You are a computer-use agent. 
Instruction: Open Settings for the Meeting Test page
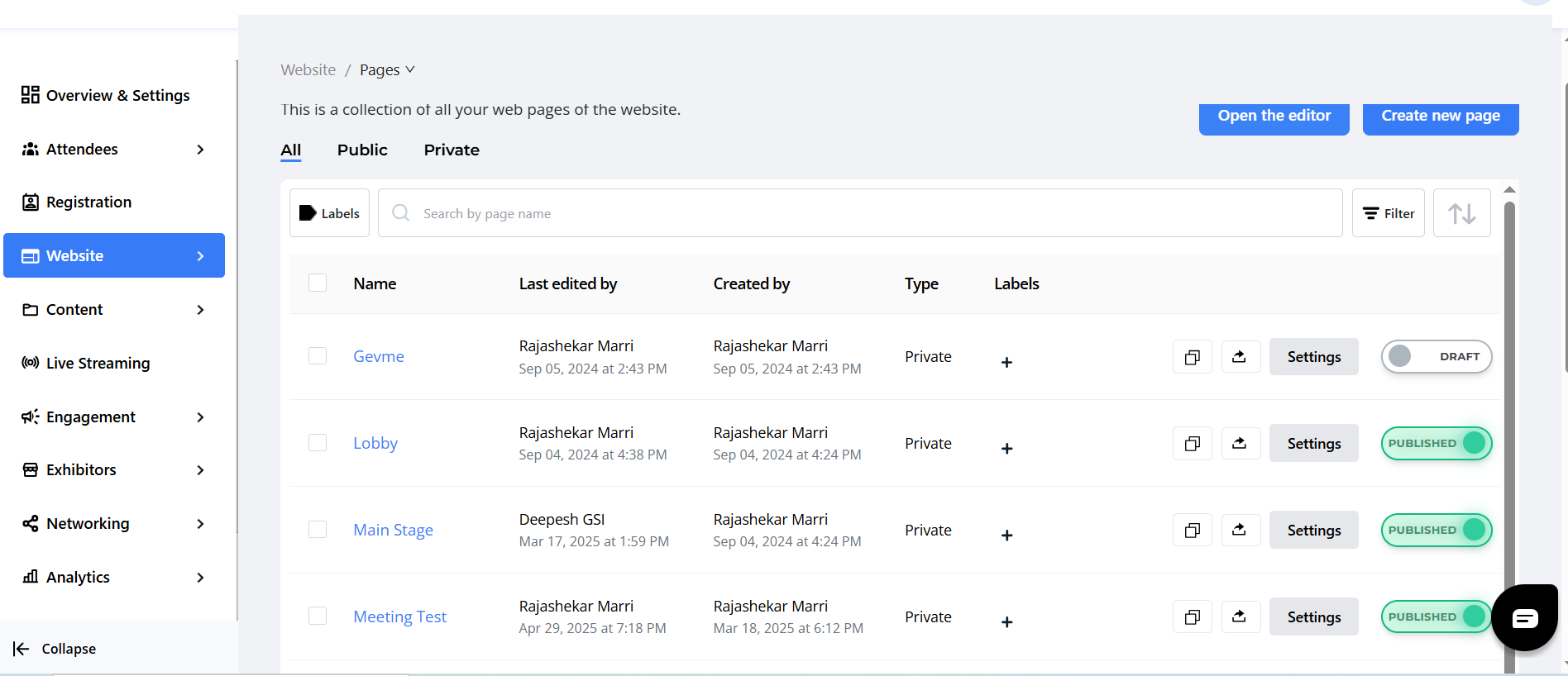1313,617
